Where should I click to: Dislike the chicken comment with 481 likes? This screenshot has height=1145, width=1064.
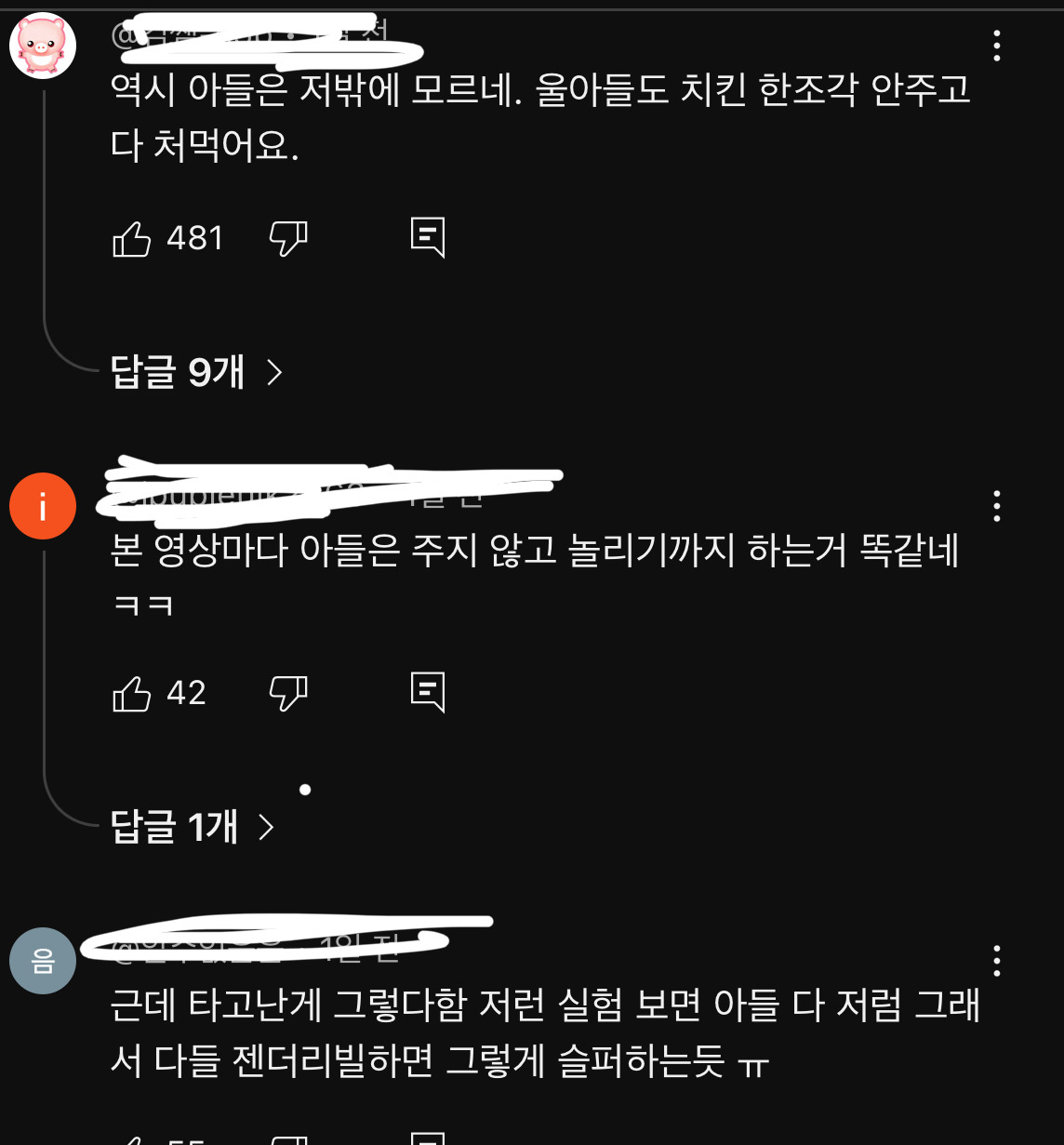pos(288,239)
